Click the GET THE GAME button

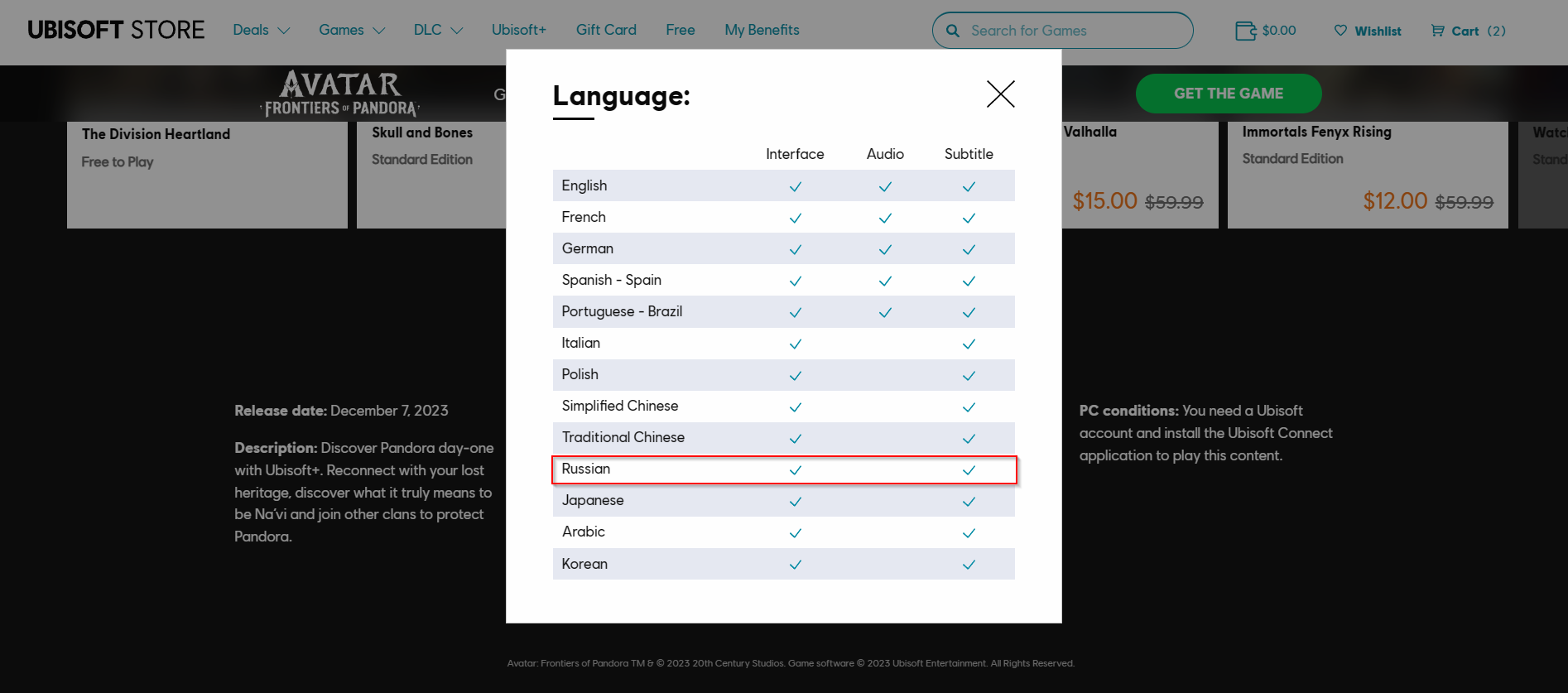(x=1229, y=94)
